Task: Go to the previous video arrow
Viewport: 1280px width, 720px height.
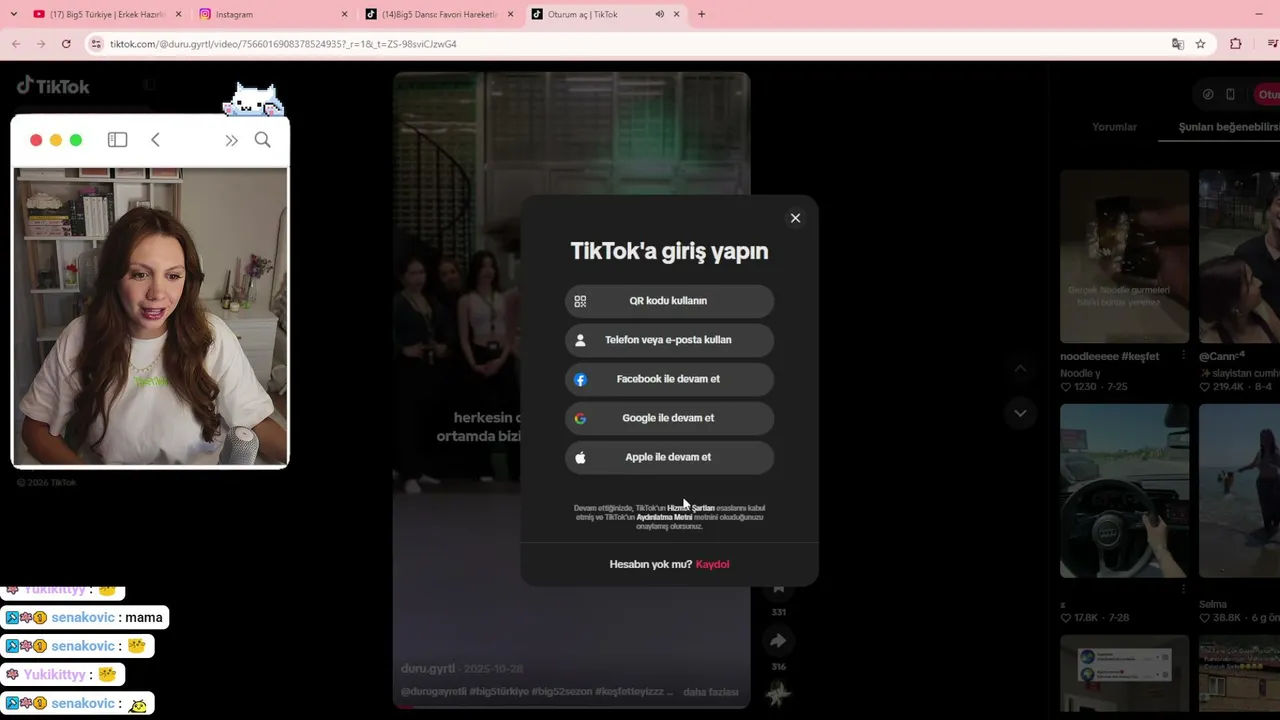Action: tap(1020, 369)
